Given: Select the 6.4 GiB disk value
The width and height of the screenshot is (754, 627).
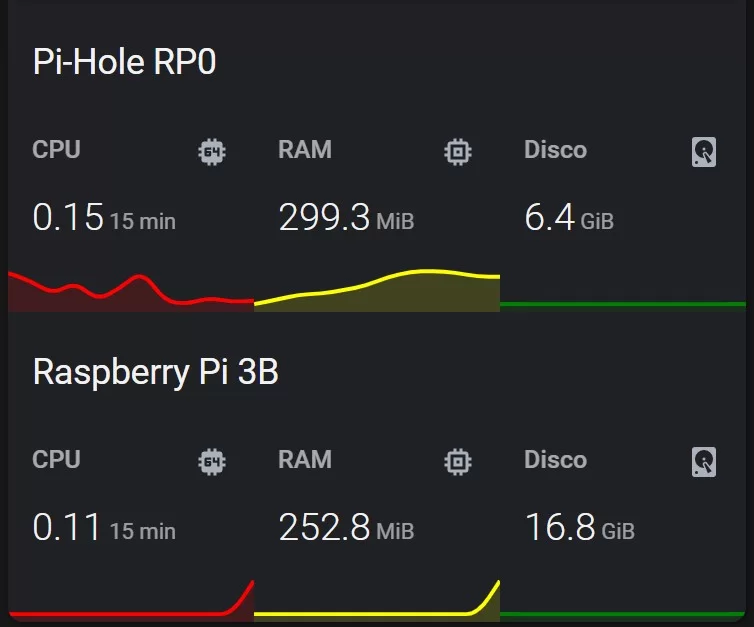Looking at the screenshot, I should point(551,218).
